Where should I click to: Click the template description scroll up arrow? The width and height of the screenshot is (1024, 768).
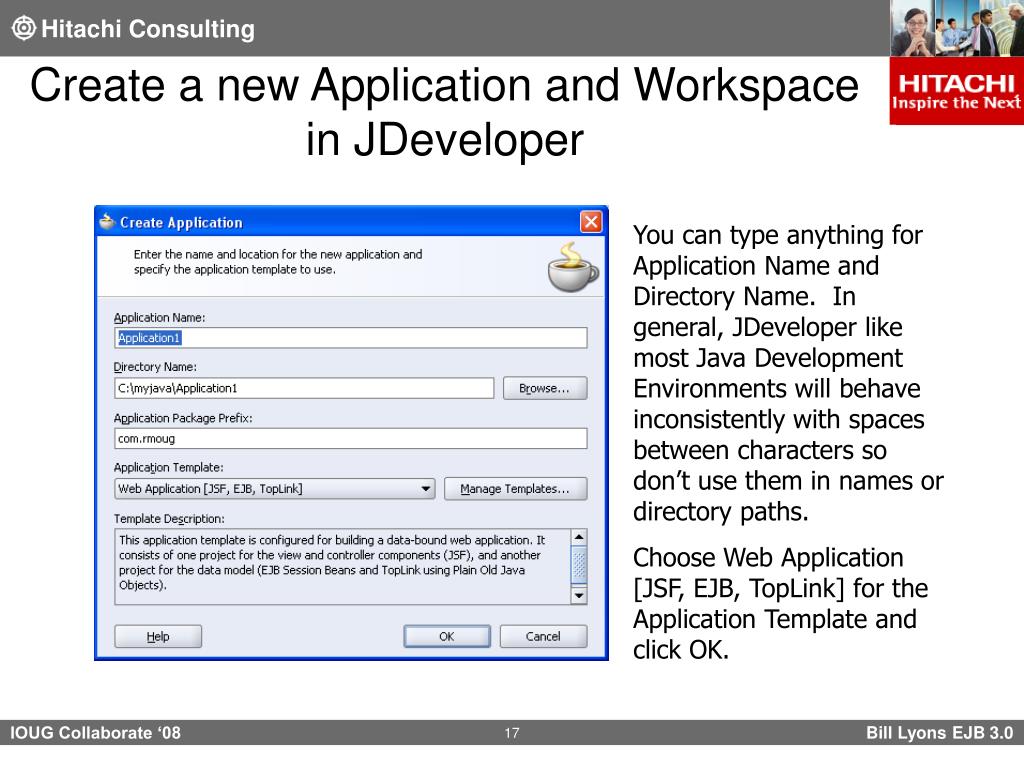point(579,537)
